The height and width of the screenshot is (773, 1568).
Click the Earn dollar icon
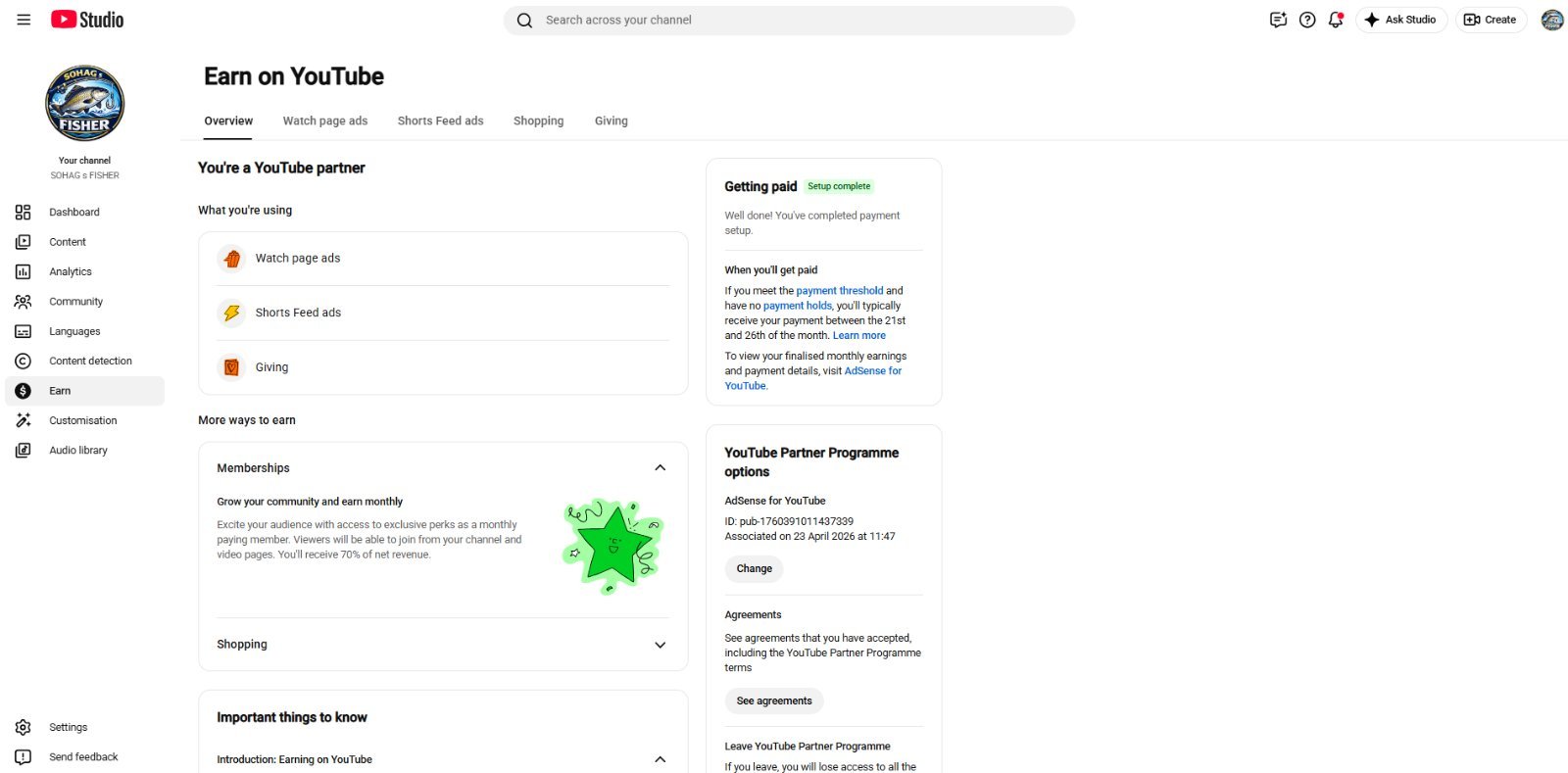[x=23, y=391]
